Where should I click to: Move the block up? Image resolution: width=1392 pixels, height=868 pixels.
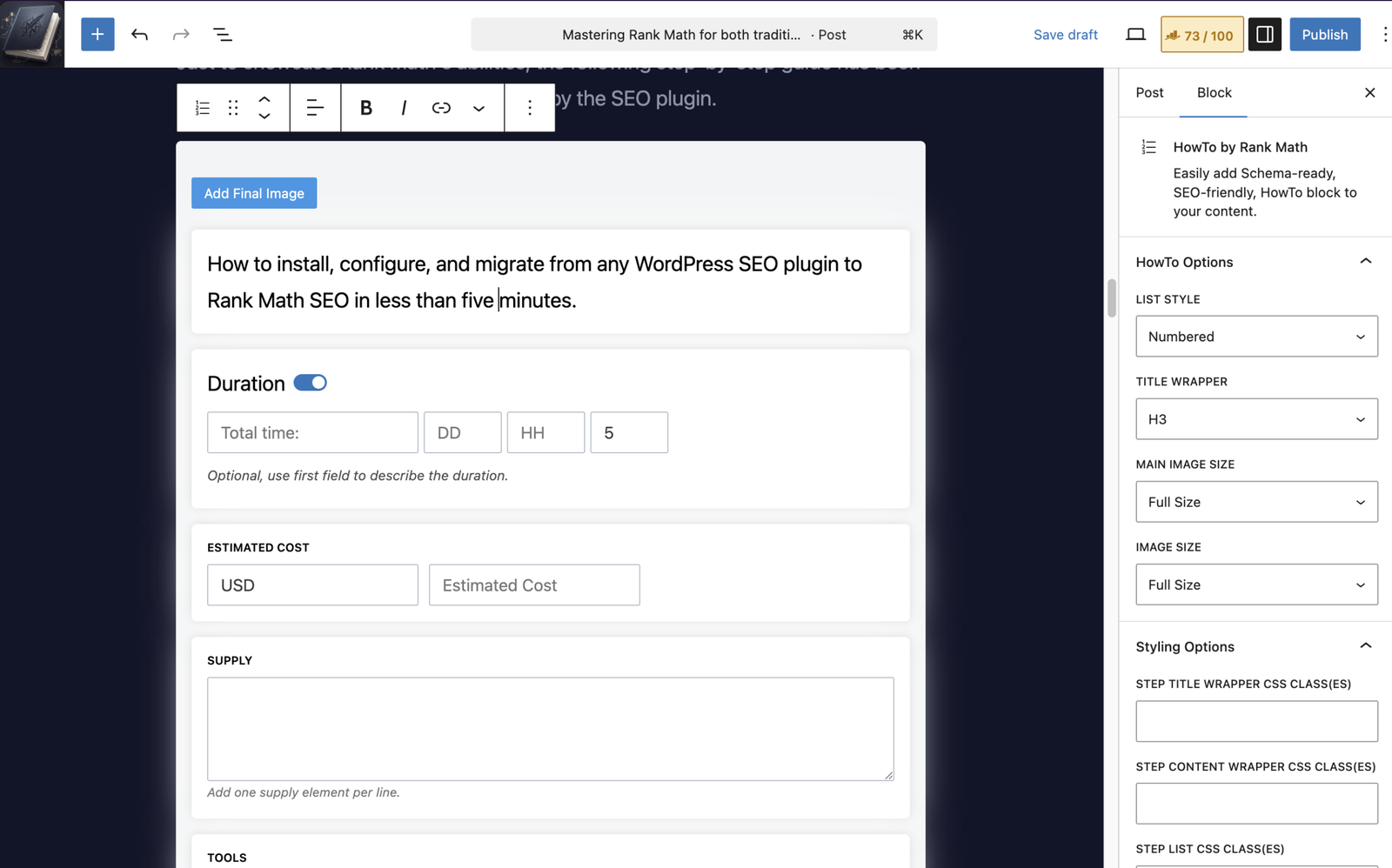[x=264, y=99]
